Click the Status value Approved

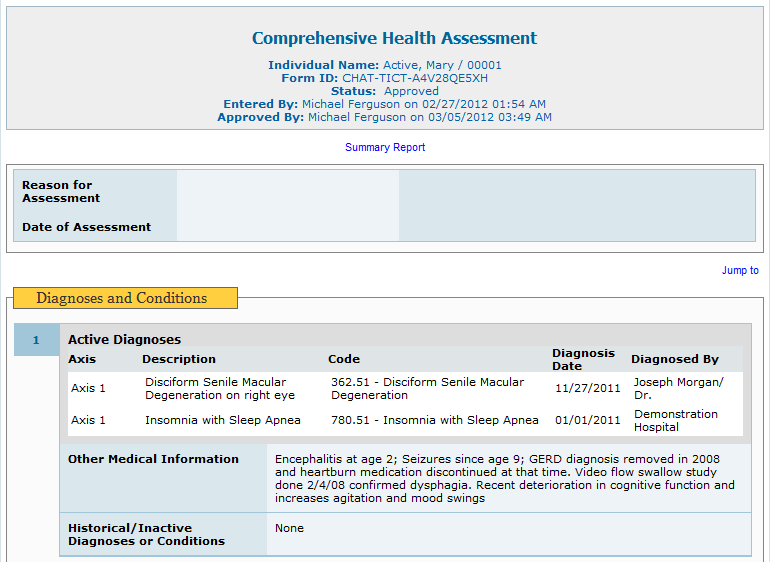(411, 91)
